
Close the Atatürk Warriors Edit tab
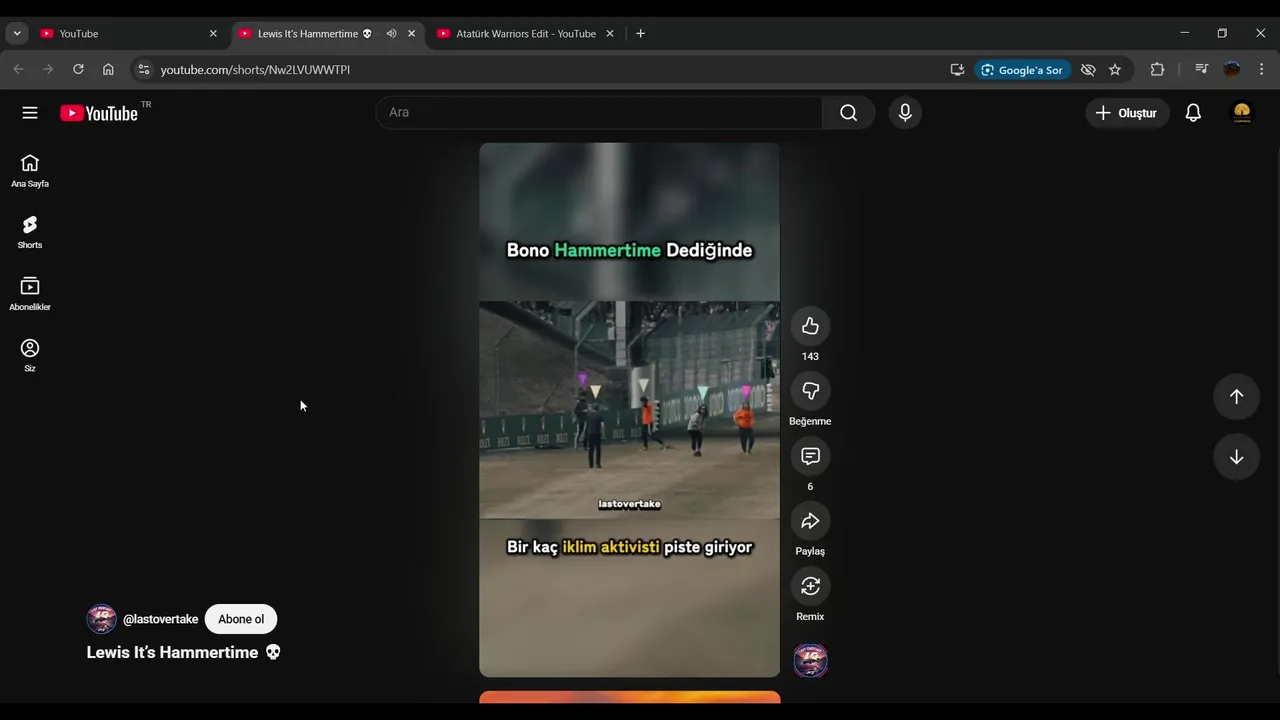[x=609, y=33]
